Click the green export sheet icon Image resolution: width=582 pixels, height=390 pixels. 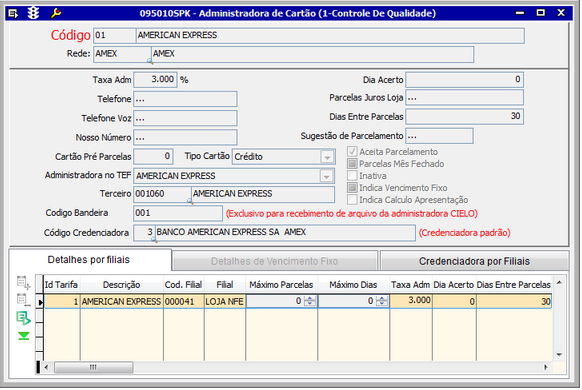point(23,318)
